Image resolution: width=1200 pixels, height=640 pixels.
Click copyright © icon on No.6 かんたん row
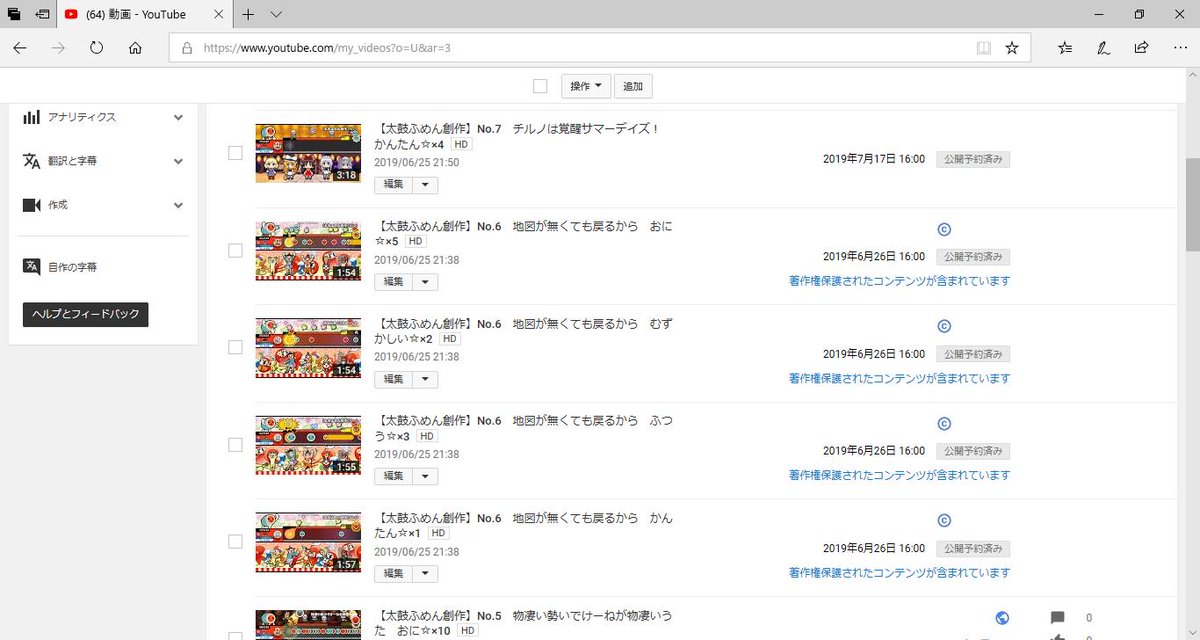pos(943,520)
